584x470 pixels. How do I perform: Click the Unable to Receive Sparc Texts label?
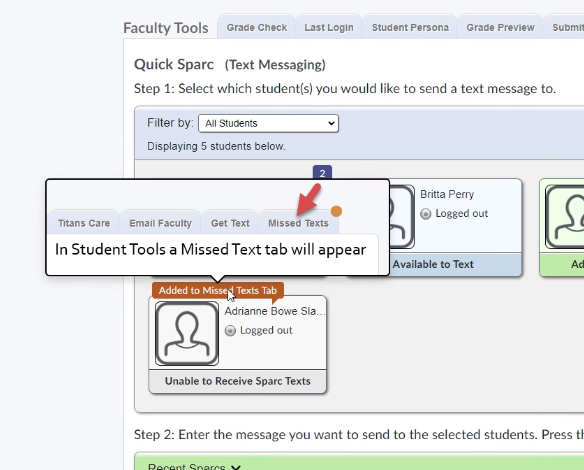pyautogui.click(x=238, y=381)
